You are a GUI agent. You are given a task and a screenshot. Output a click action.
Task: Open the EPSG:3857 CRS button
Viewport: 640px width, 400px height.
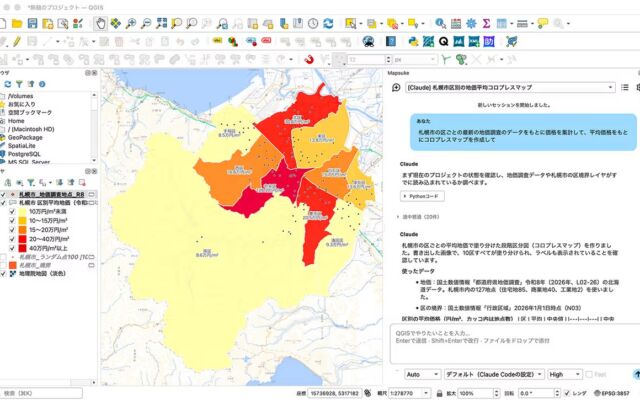tap(611, 393)
